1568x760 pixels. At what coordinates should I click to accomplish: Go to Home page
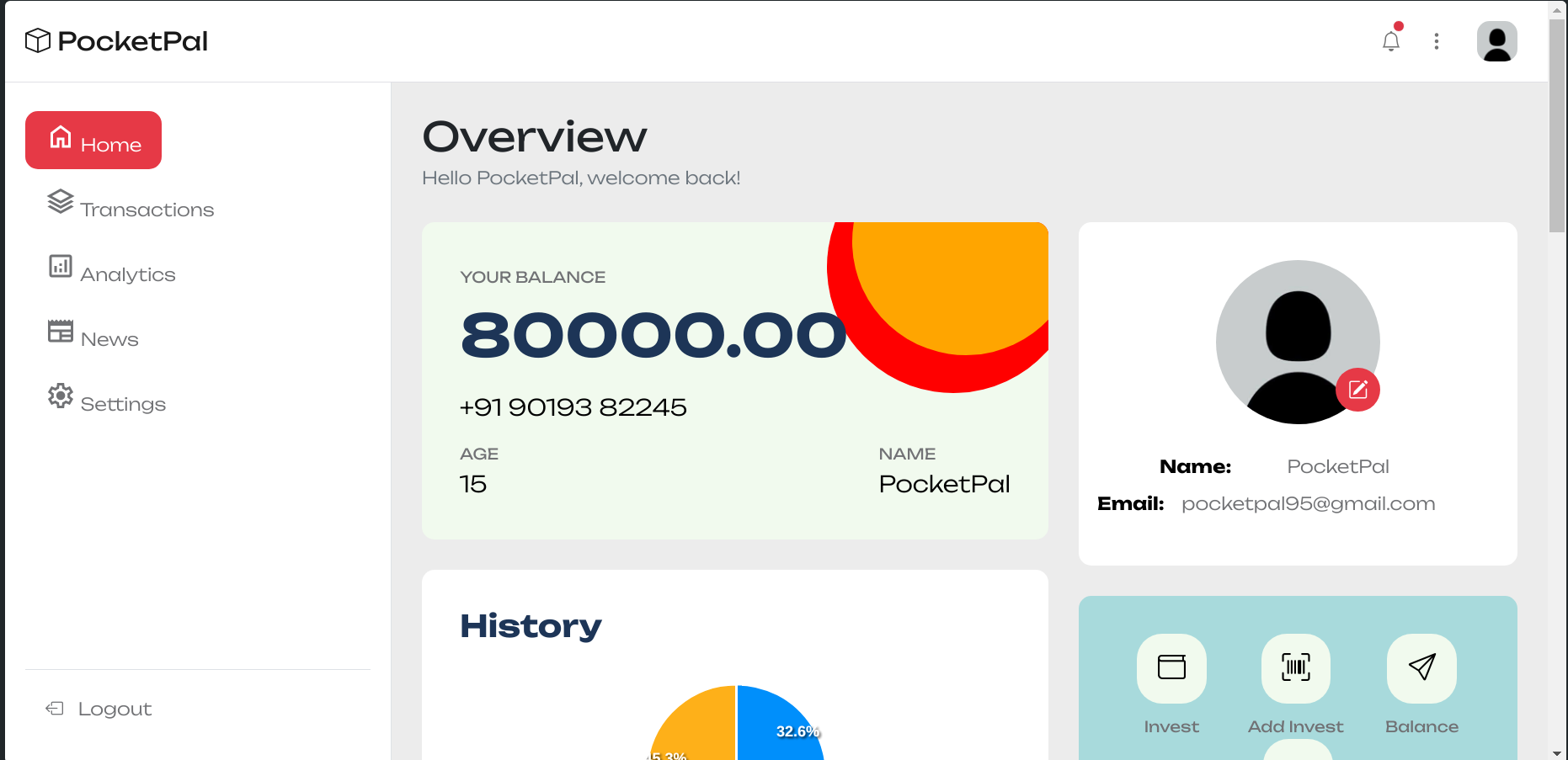coord(93,140)
